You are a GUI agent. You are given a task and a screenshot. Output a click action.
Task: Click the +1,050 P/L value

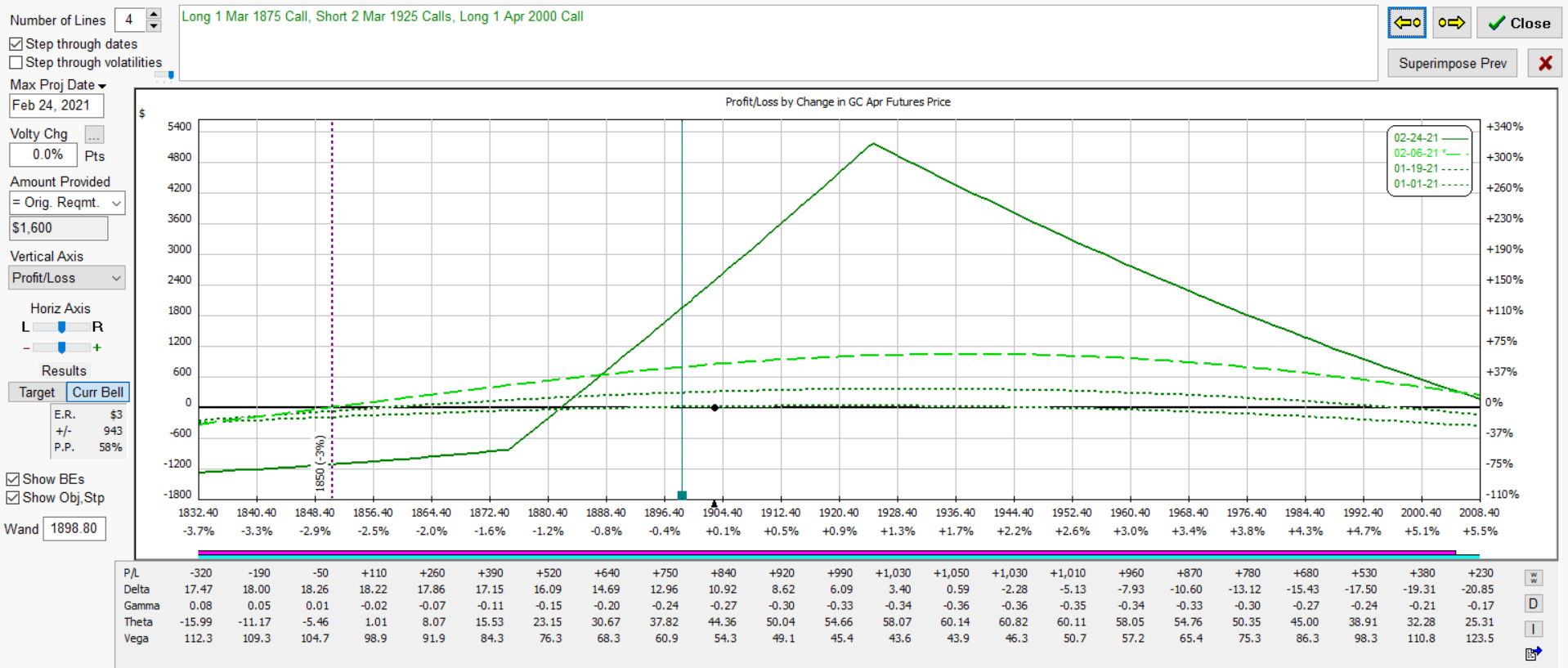[x=951, y=573]
